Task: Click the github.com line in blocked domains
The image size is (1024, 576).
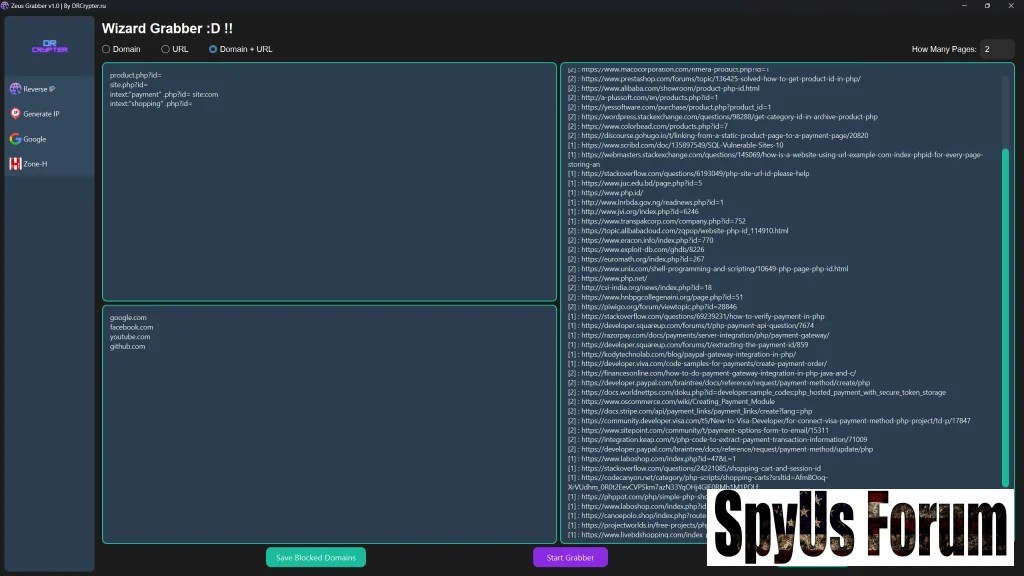Action: tap(128, 347)
